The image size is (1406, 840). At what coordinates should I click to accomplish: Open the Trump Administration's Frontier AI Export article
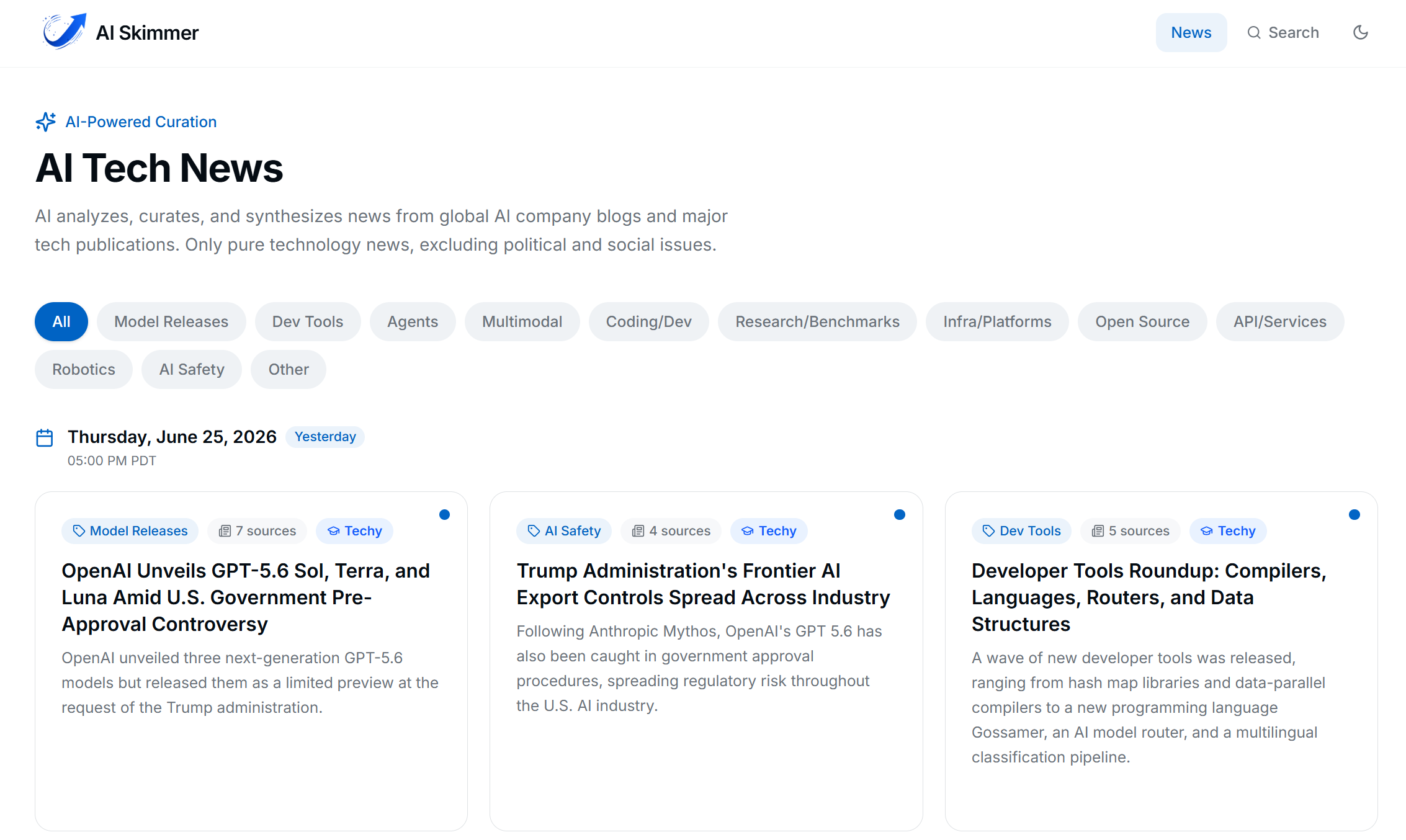(703, 584)
